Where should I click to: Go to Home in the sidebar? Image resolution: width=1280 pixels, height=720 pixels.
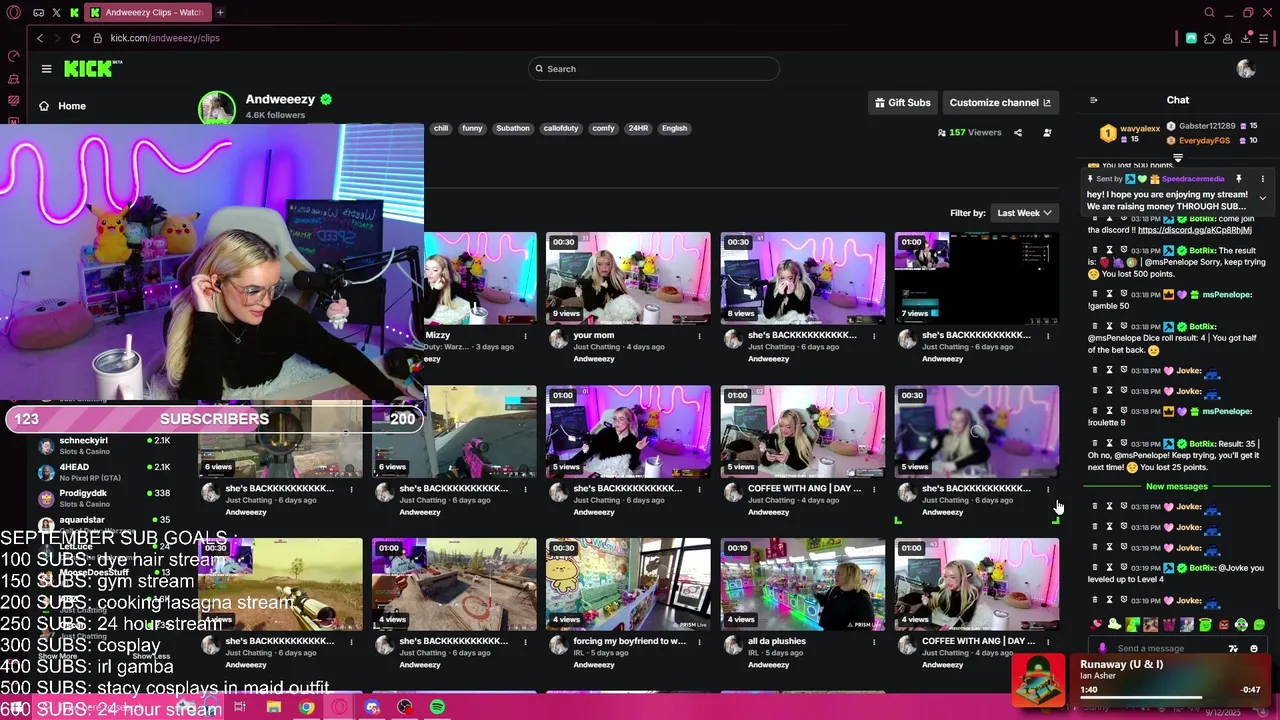(62, 106)
